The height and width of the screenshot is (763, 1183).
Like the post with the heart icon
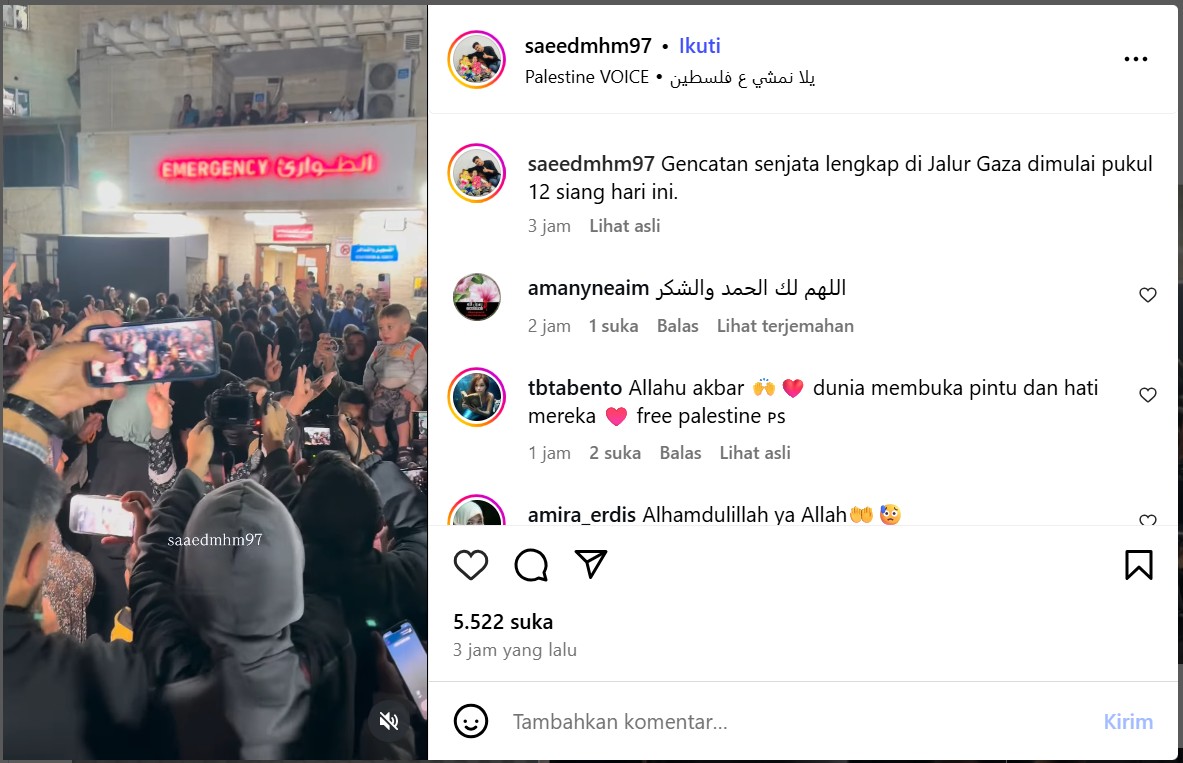point(471,565)
